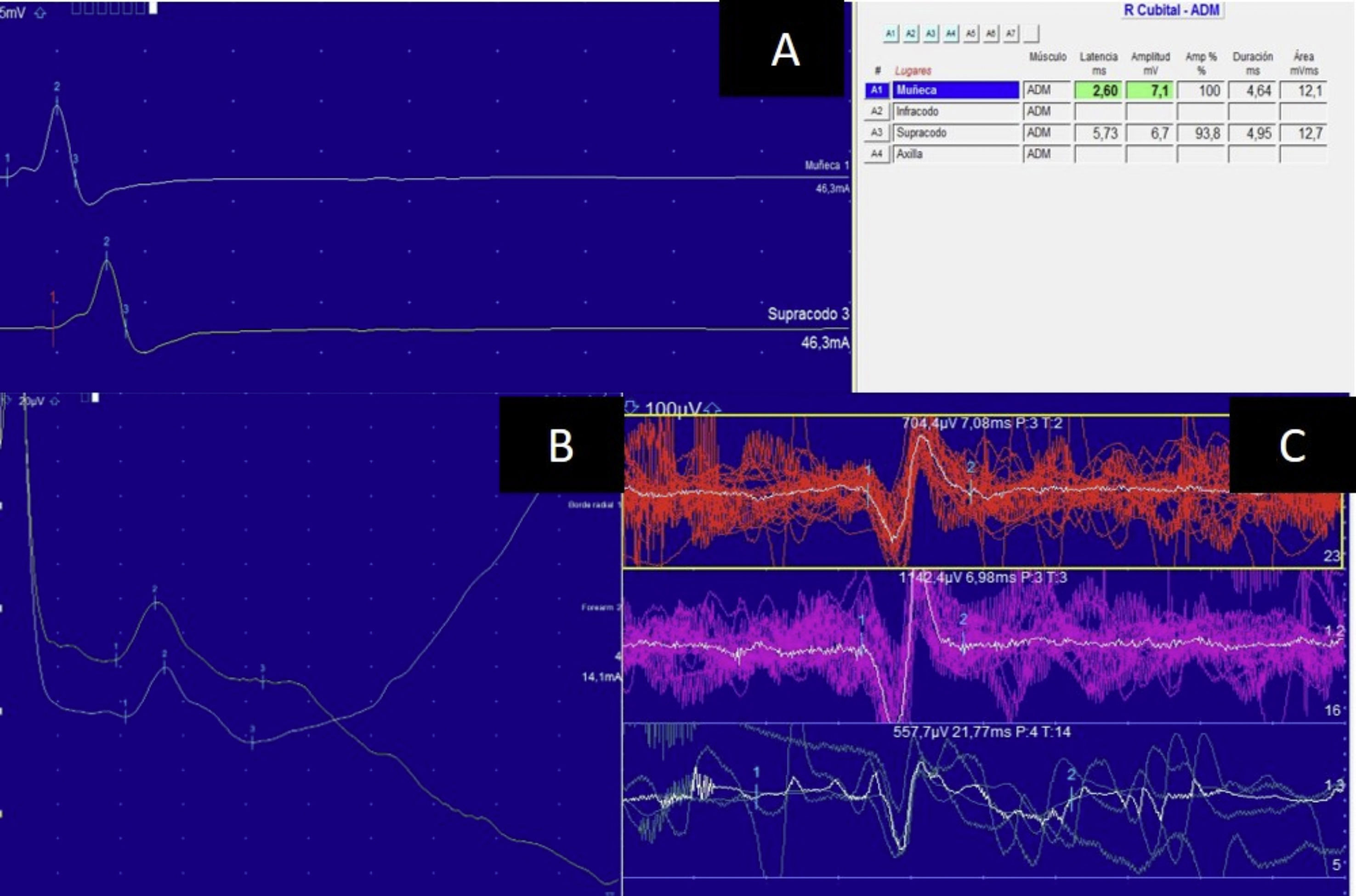The height and width of the screenshot is (896, 1356).
Task: Click the A4 site toolbar button
Action: [951, 34]
